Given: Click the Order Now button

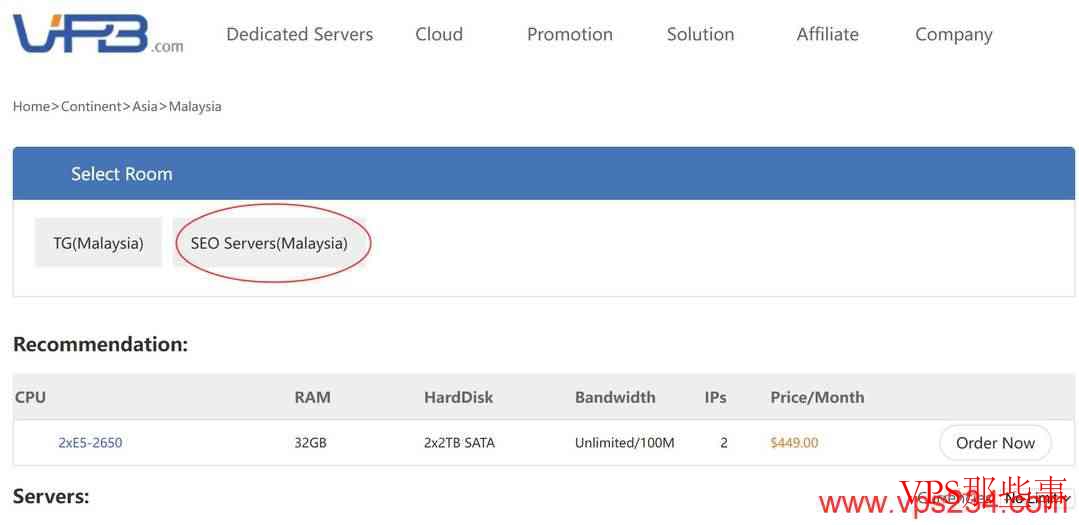Looking at the screenshot, I should click(995, 442).
